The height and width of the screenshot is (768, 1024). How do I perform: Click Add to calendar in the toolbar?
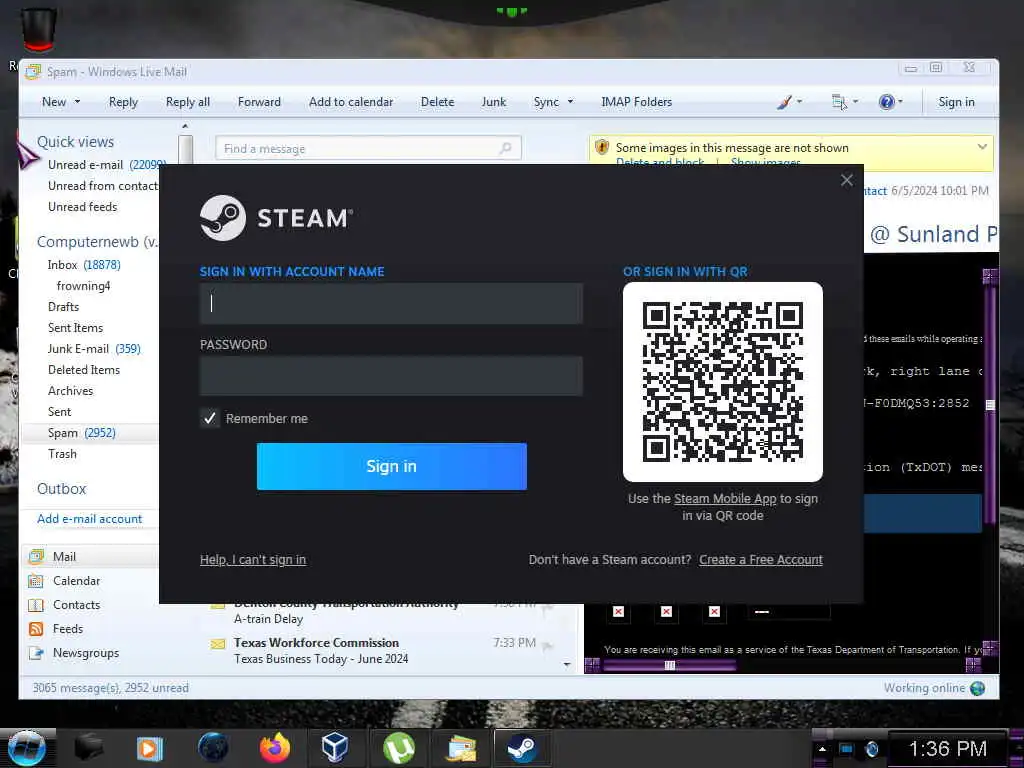[351, 102]
